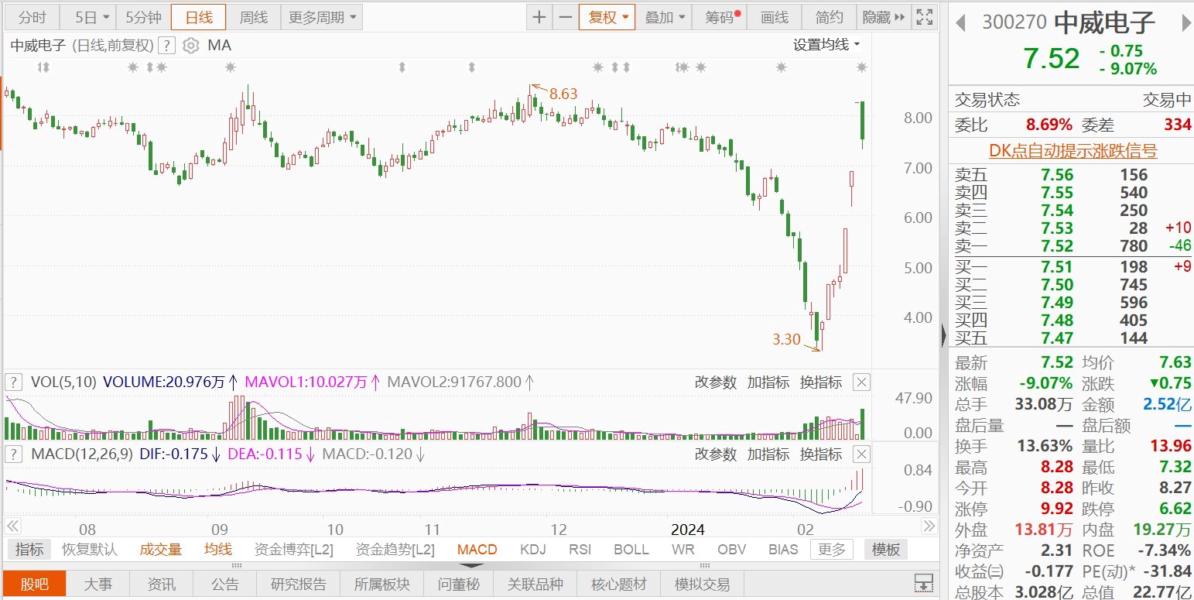1194x600 pixels.
Task: Toggle the MACD indicator in the bottom indicator bar
Action: pos(477,550)
